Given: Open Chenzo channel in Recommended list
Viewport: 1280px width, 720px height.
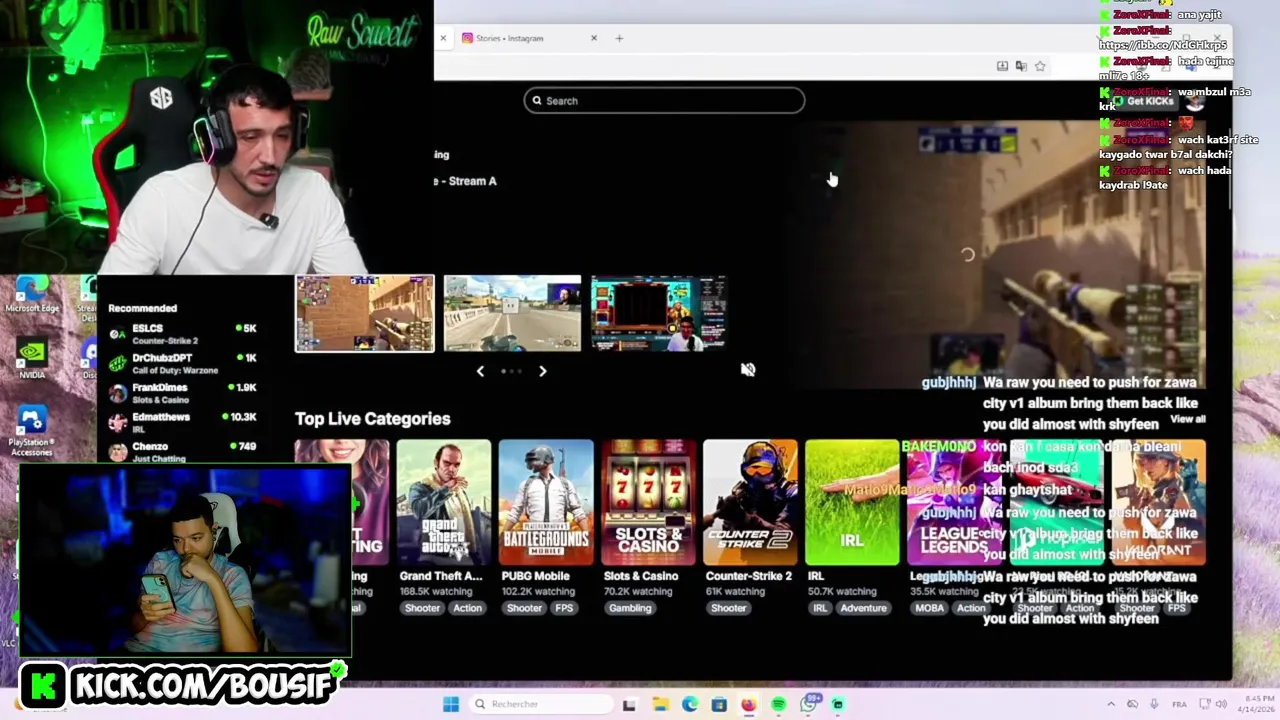Looking at the screenshot, I should pos(182,451).
